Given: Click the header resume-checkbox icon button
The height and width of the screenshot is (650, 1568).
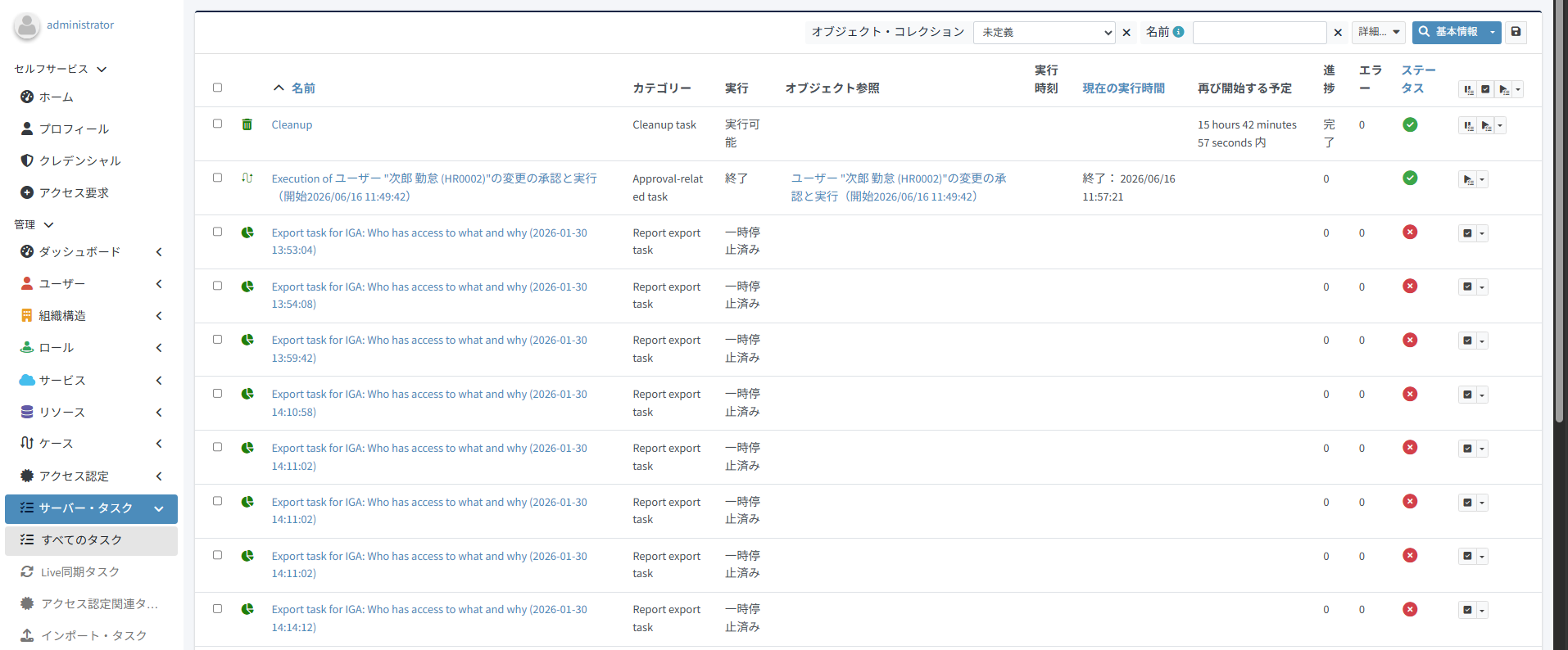Looking at the screenshot, I should pyautogui.click(x=1486, y=89).
